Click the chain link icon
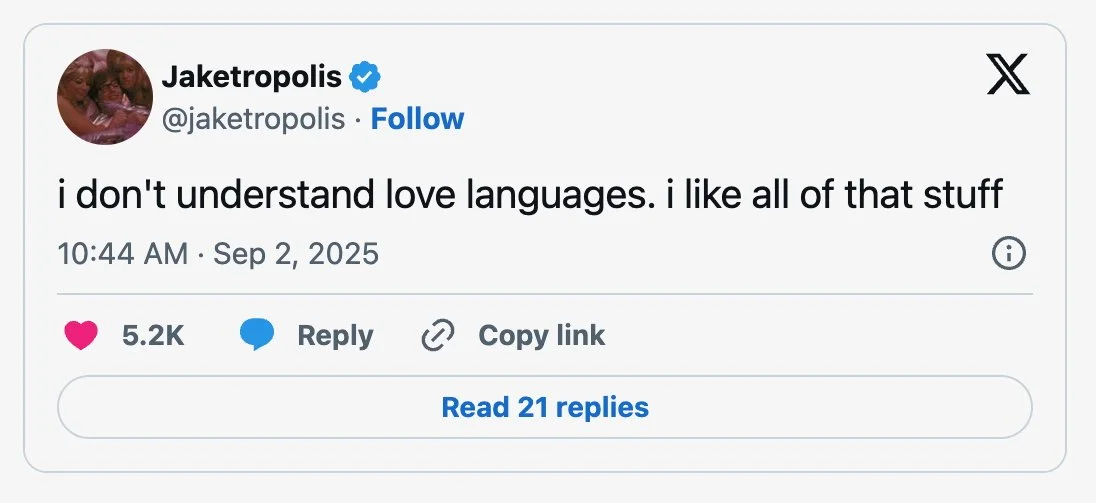 pyautogui.click(x=438, y=335)
